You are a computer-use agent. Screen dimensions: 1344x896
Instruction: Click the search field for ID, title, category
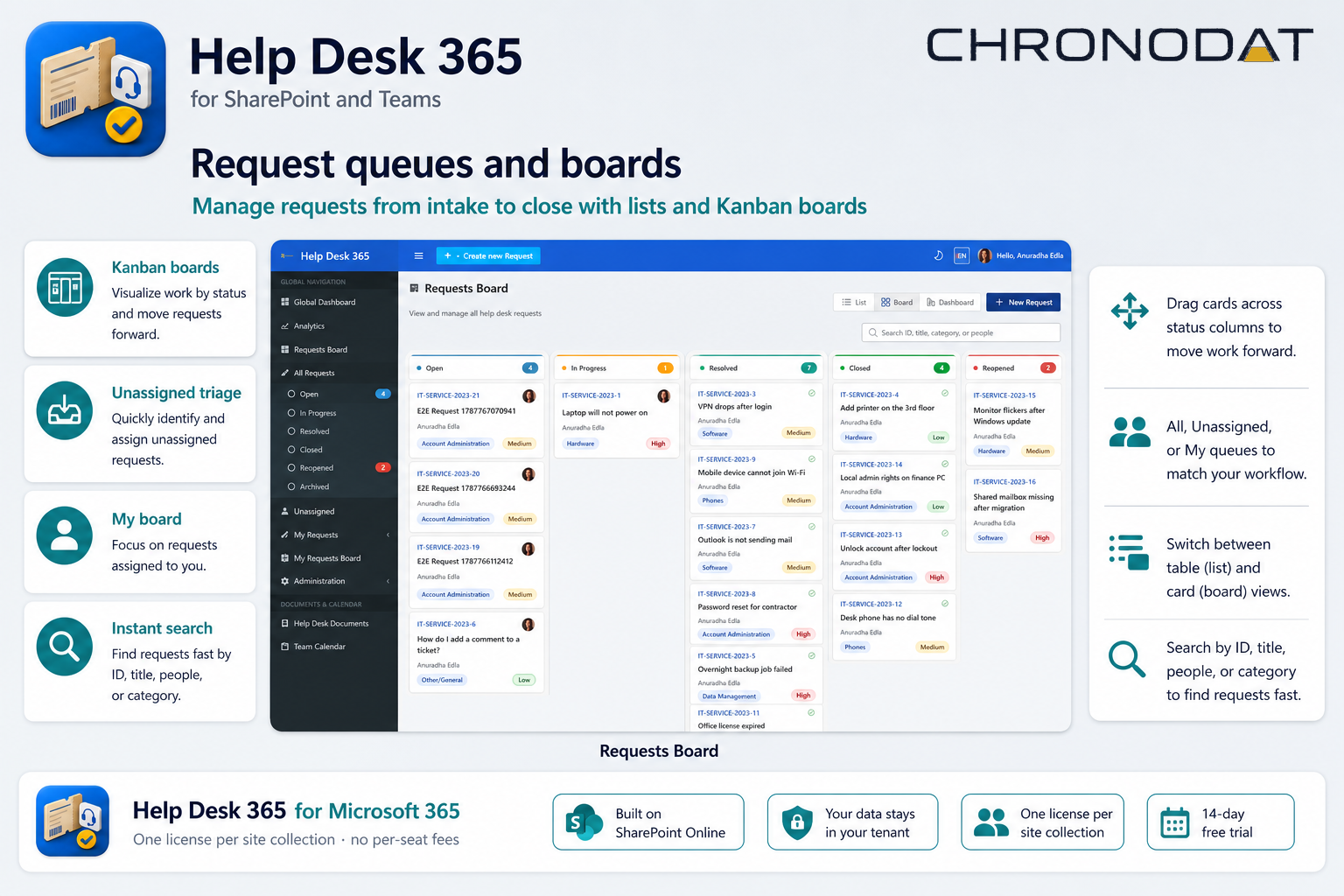[x=961, y=333]
